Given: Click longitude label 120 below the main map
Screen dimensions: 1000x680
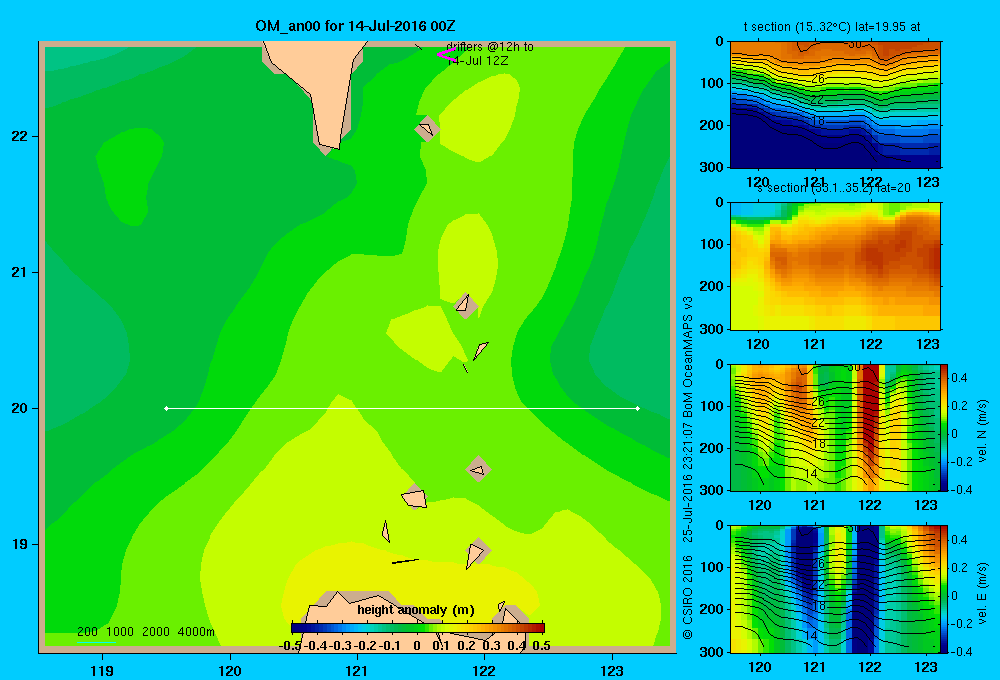Looking at the screenshot, I should point(230,670).
